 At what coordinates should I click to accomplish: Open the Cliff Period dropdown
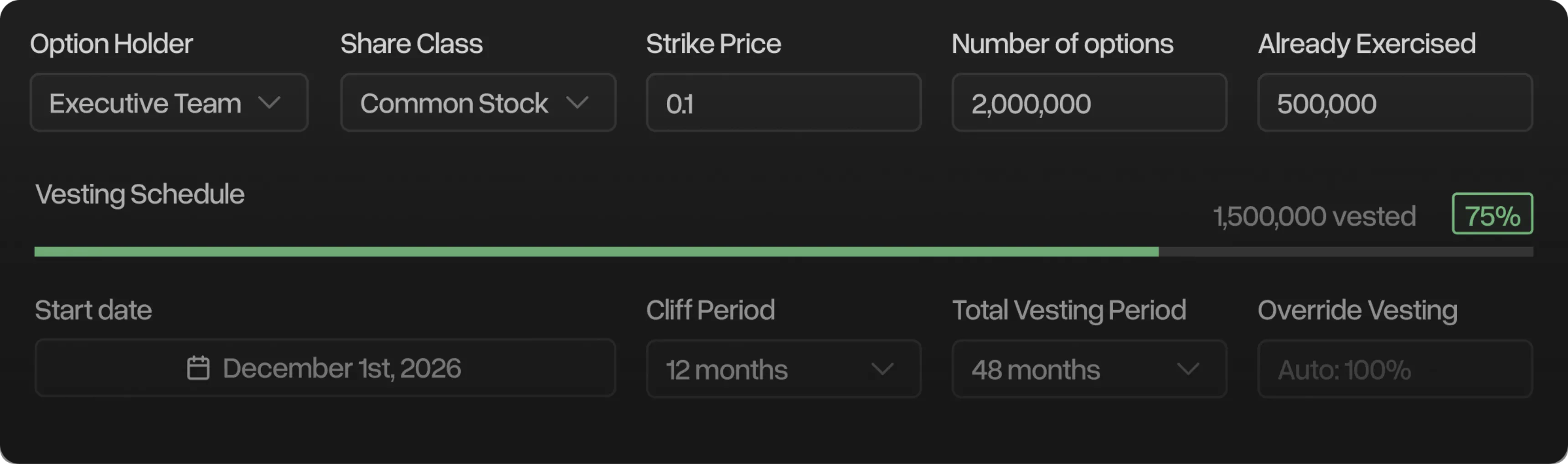(784, 369)
